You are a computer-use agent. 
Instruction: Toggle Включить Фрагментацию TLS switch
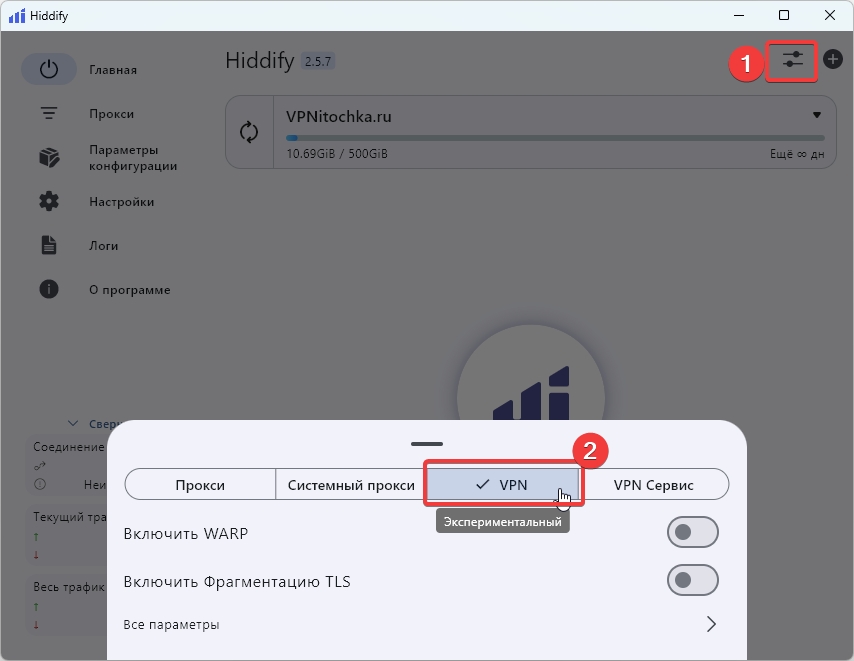[692, 581]
